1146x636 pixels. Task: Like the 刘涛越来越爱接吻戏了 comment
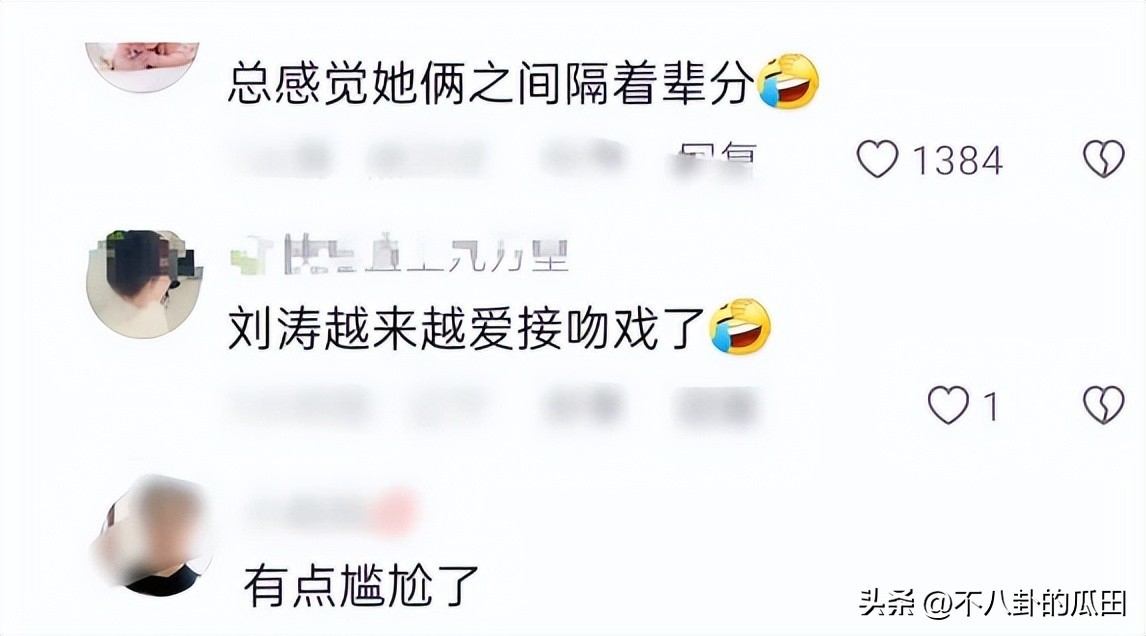948,405
